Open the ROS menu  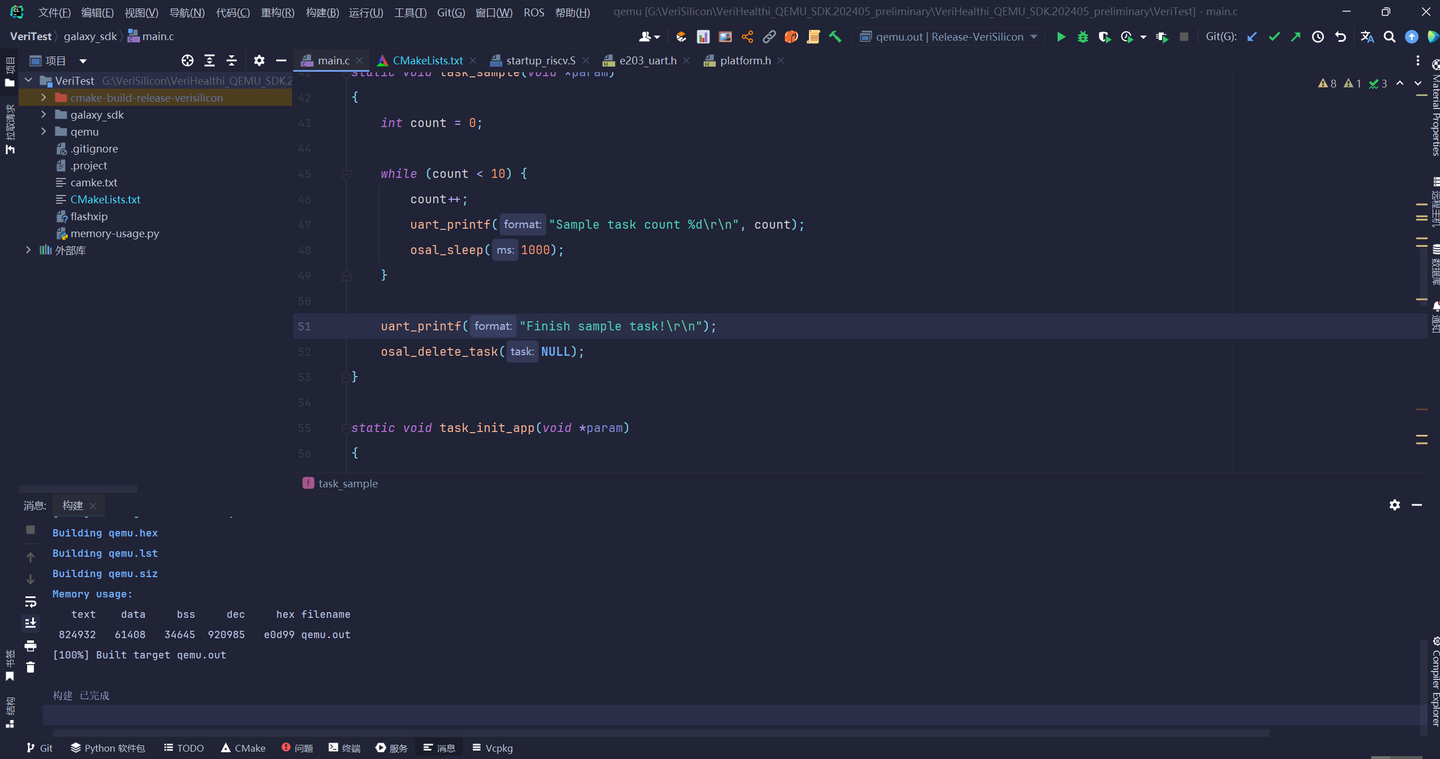(534, 13)
